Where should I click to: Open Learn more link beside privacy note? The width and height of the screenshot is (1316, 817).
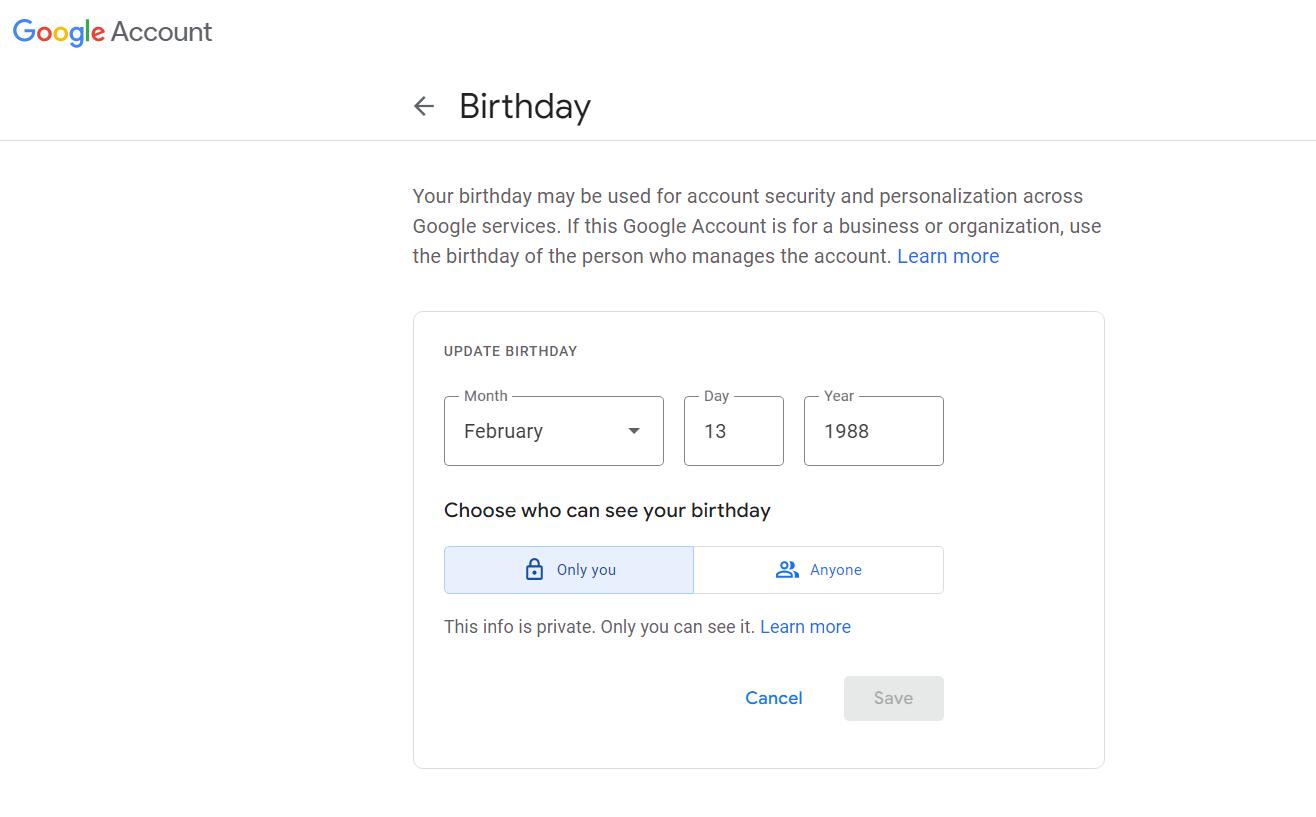805,627
